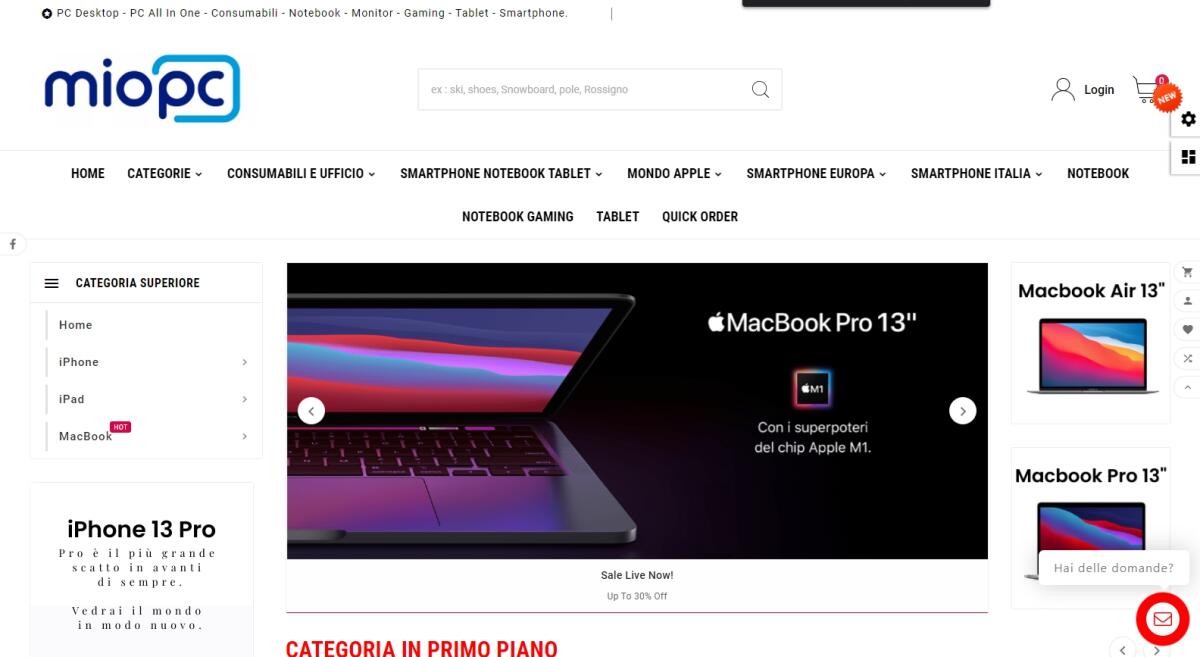Click the wishlist heart sidebar icon

[x=1188, y=329]
